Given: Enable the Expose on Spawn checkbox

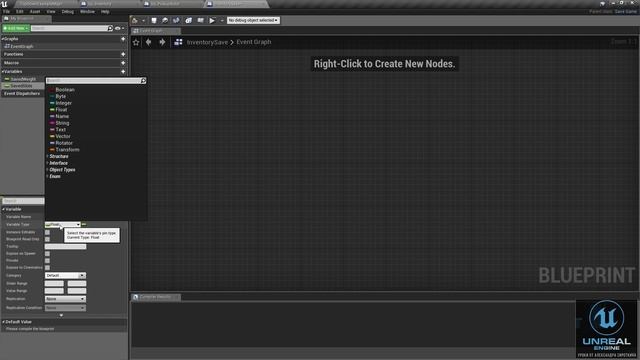Looking at the screenshot, I should pos(47,253).
